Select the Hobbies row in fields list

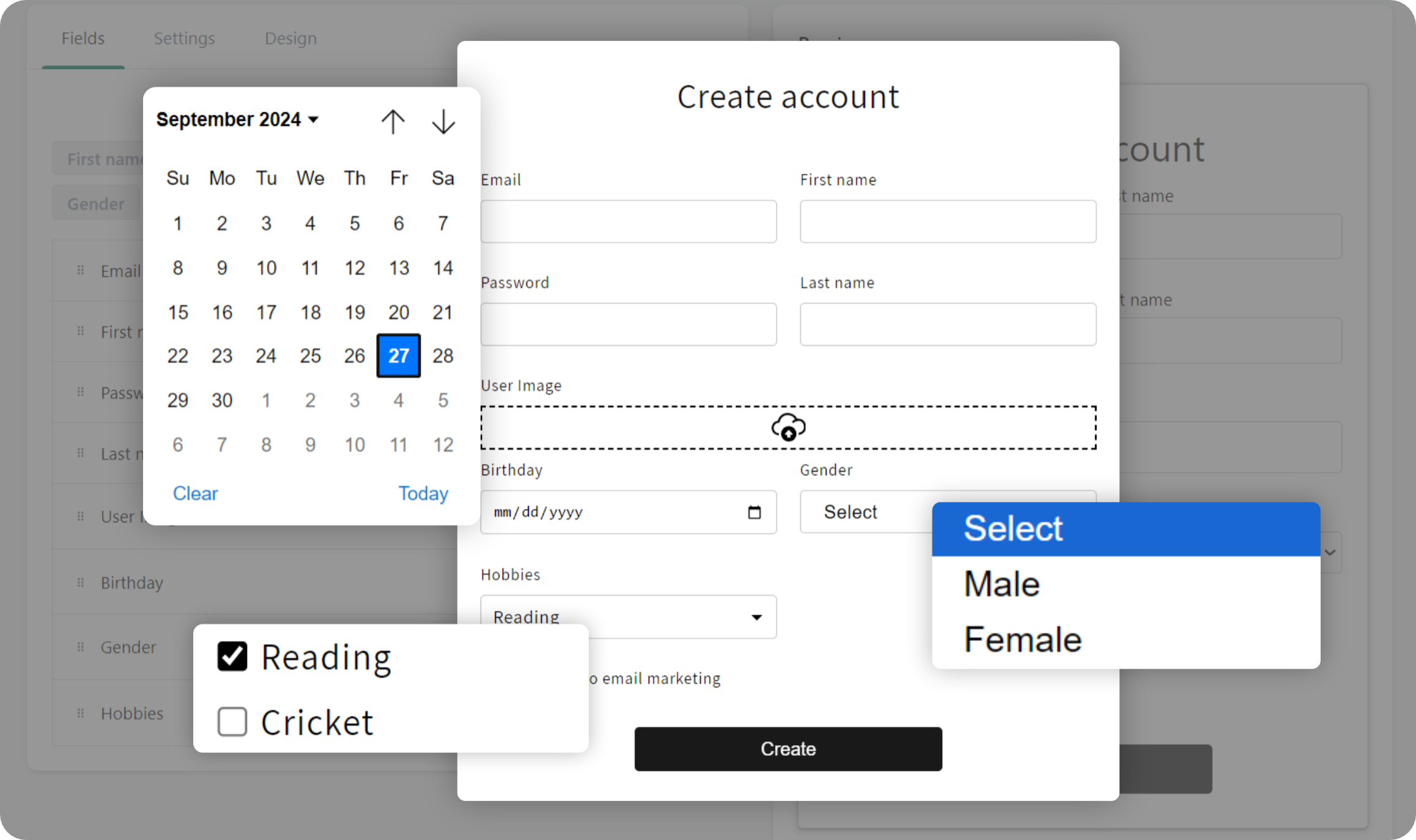click(122, 713)
